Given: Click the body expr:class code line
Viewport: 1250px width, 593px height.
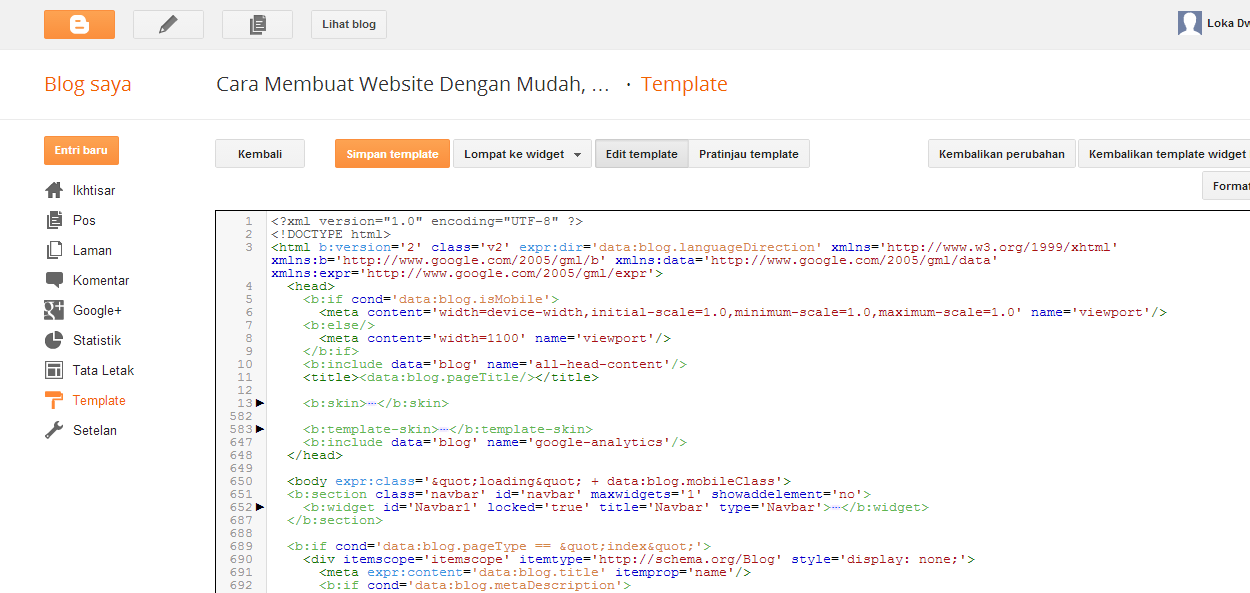Looking at the screenshot, I should point(539,481).
